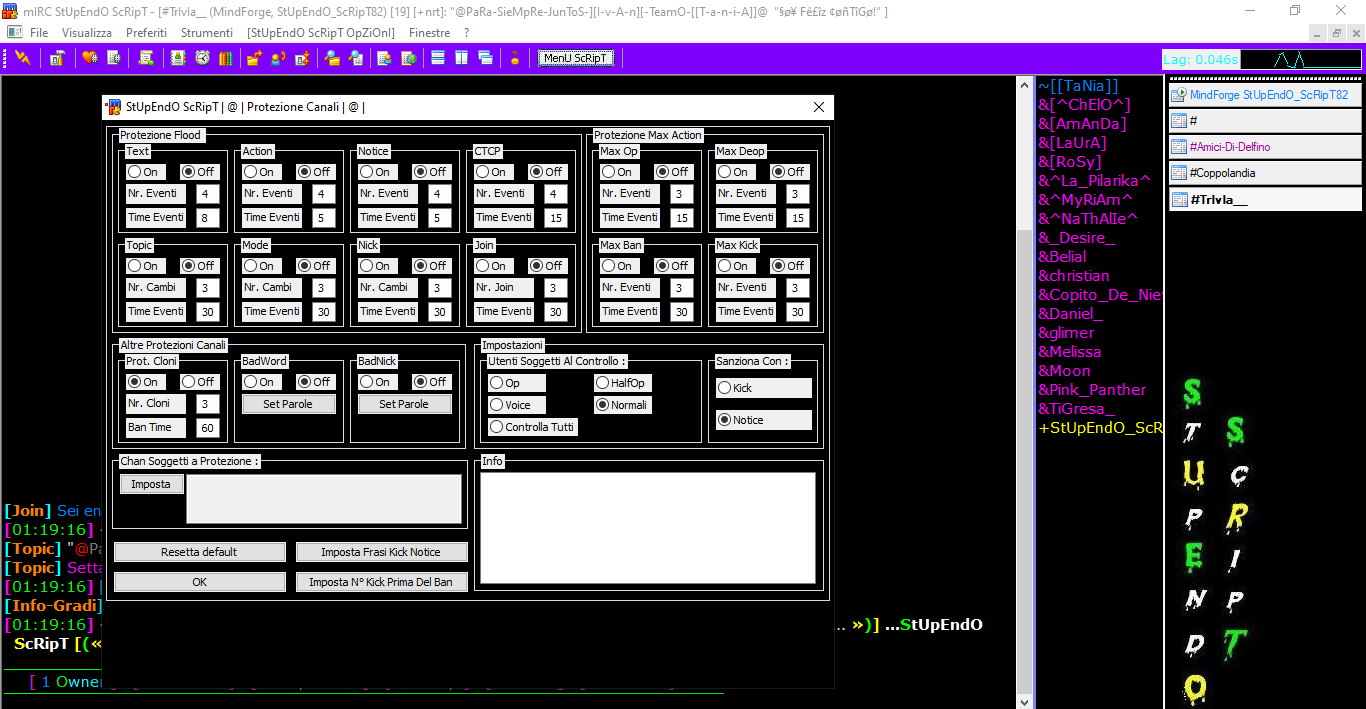Open the Finestre menu
The height and width of the screenshot is (709, 1366).
[430, 33]
